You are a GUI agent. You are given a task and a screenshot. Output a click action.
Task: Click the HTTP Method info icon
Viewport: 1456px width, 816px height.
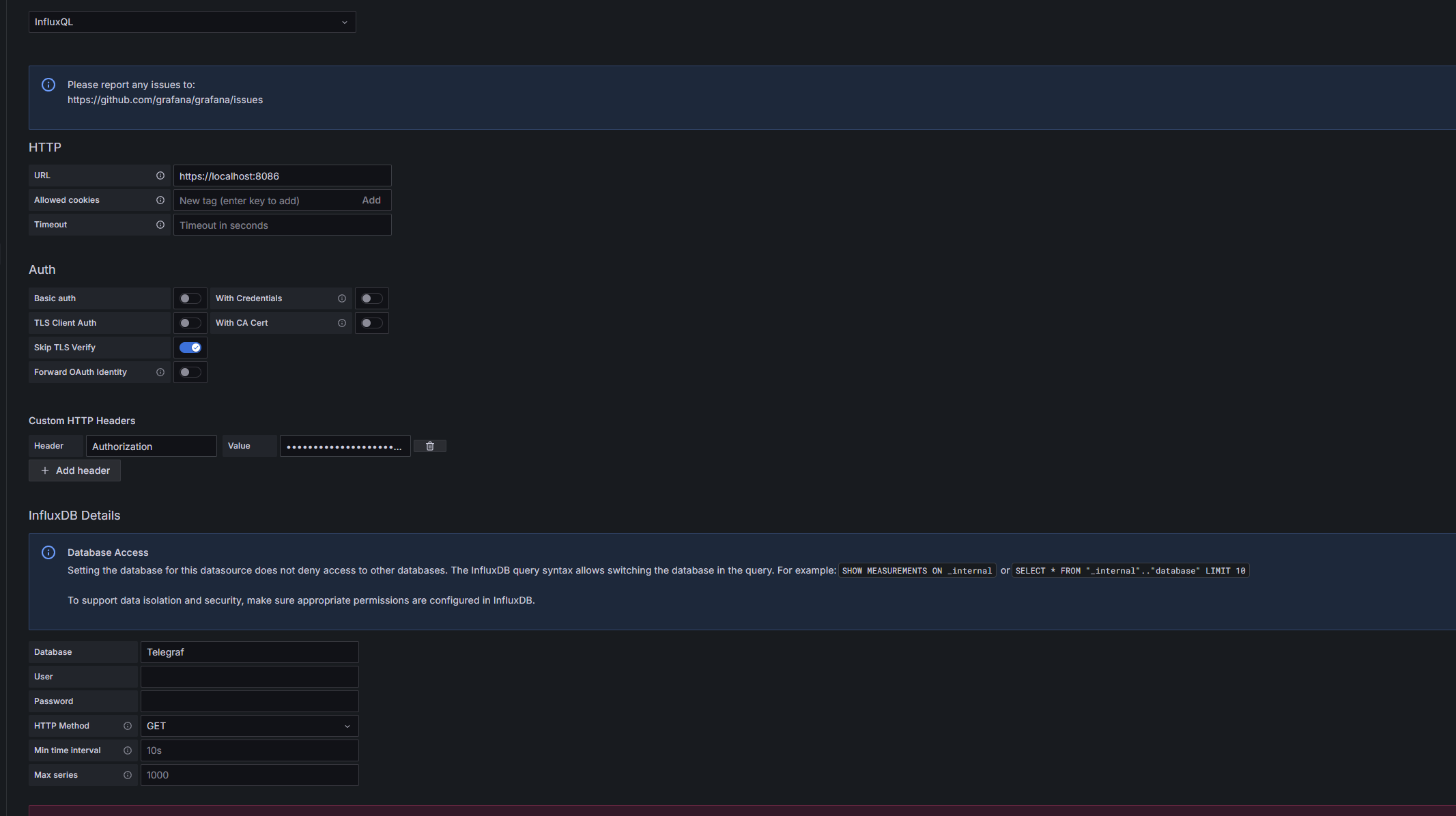pyautogui.click(x=128, y=726)
